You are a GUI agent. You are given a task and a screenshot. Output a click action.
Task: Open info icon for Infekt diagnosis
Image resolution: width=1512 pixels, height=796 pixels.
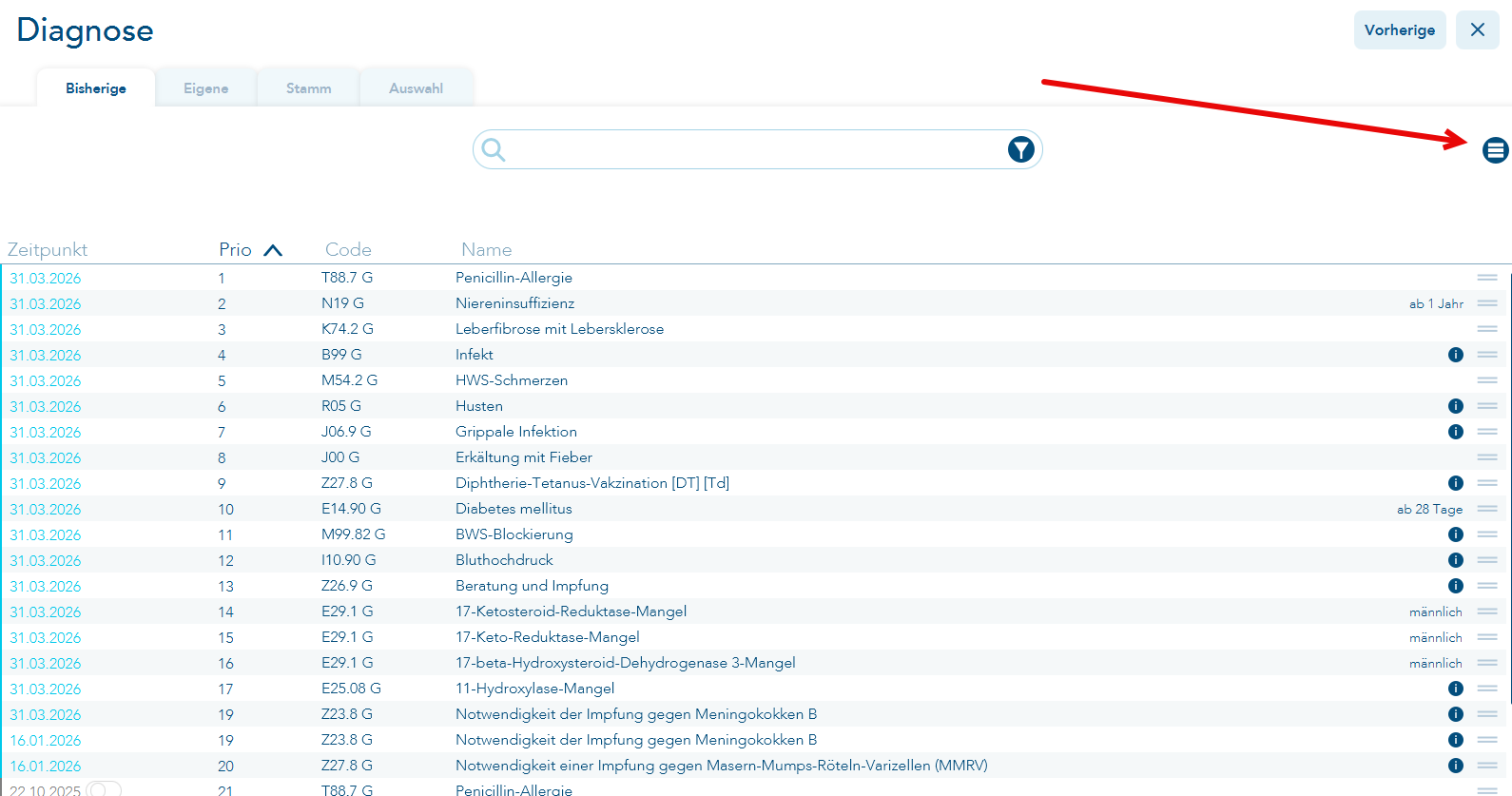pyautogui.click(x=1455, y=355)
